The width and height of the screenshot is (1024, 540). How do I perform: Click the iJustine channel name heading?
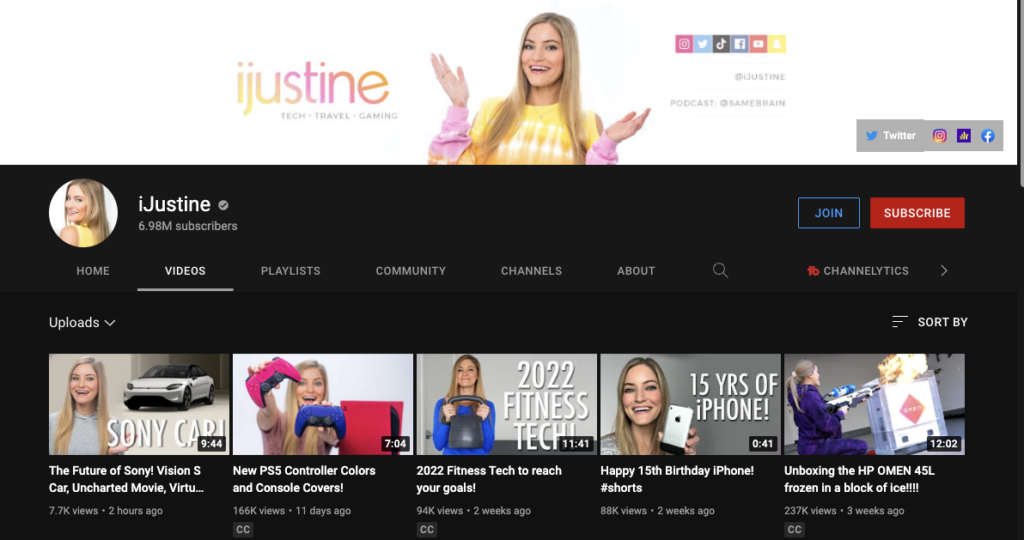[x=174, y=204]
